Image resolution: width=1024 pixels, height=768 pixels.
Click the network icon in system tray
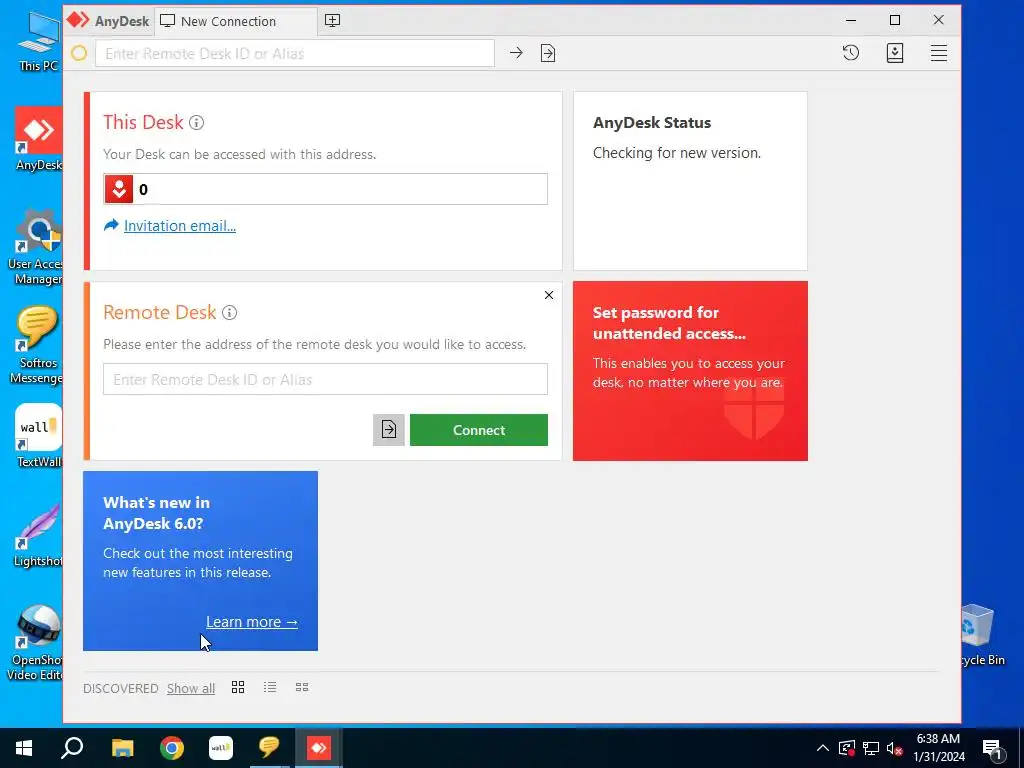[x=871, y=748]
